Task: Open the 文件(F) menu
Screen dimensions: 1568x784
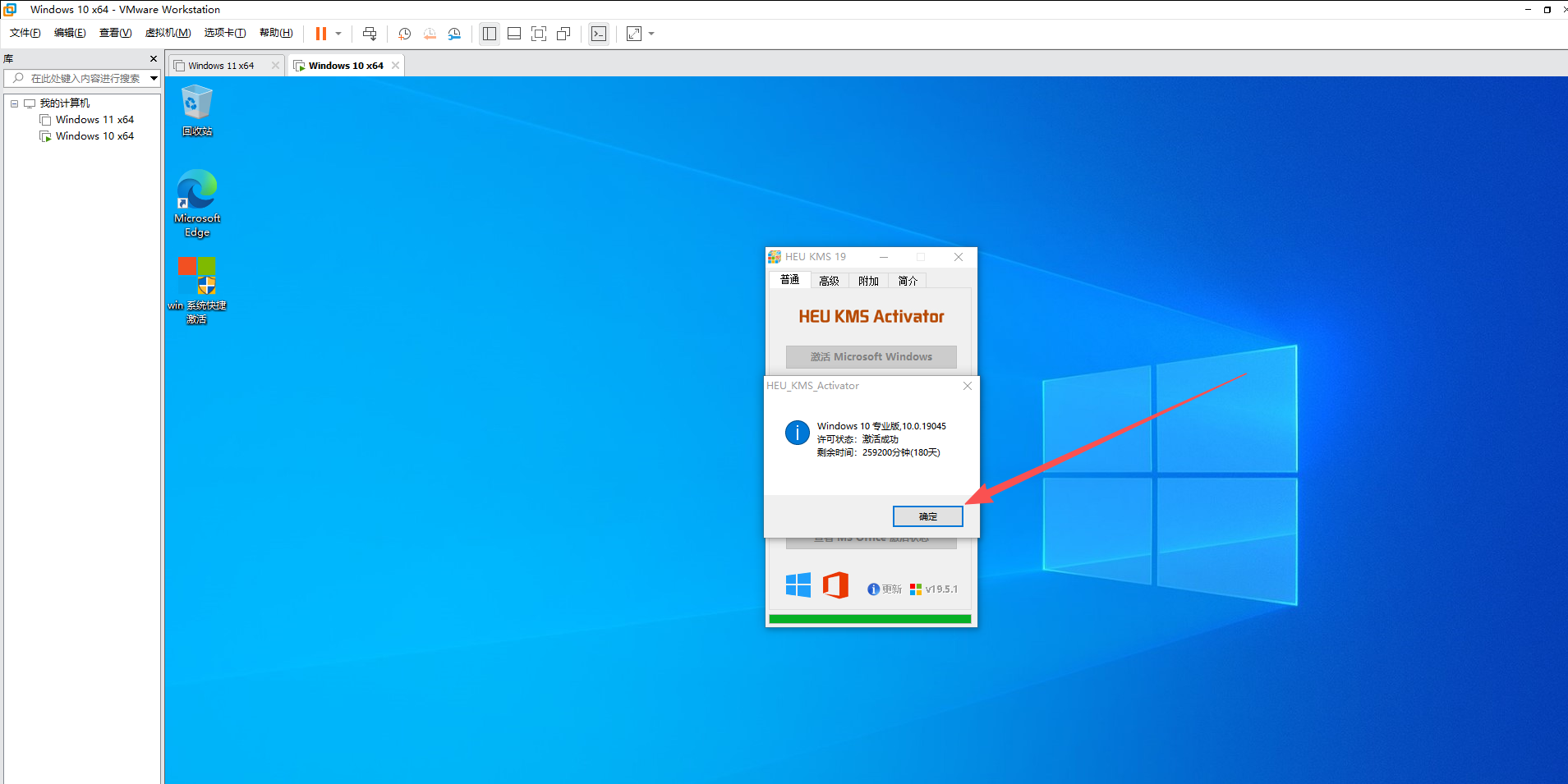Action: click(25, 33)
